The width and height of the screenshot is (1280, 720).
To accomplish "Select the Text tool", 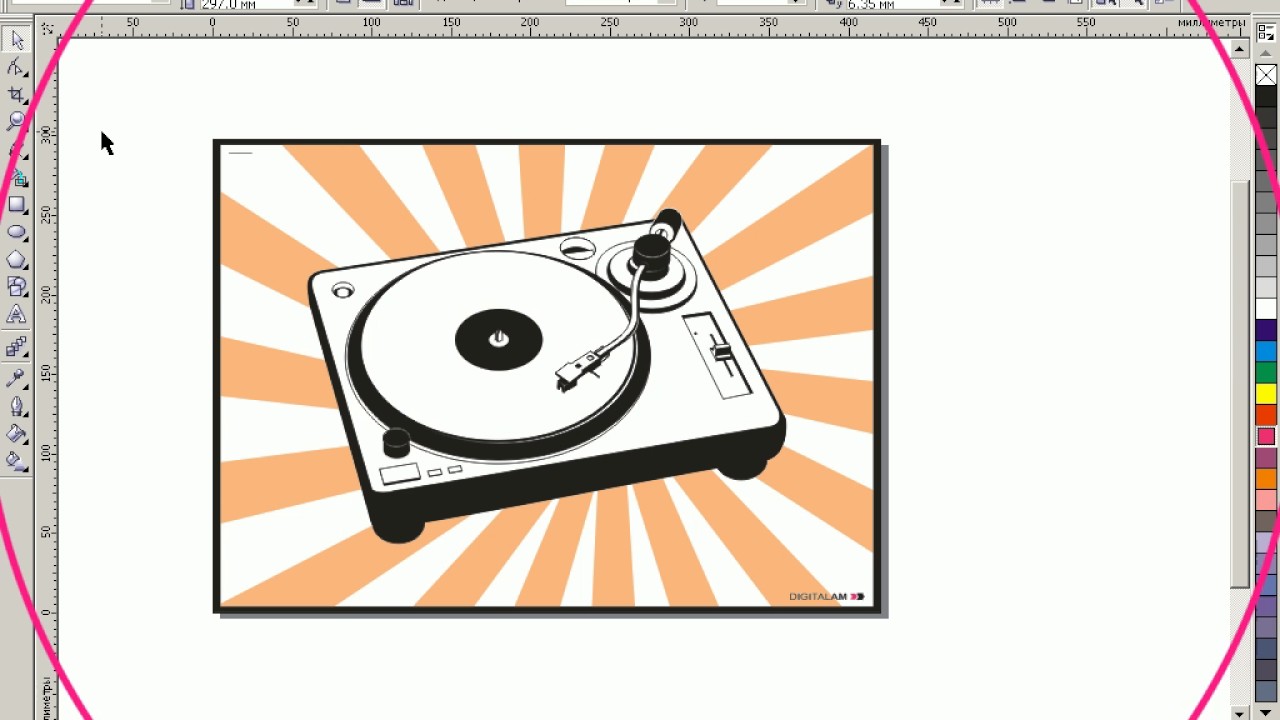I will tap(17, 315).
